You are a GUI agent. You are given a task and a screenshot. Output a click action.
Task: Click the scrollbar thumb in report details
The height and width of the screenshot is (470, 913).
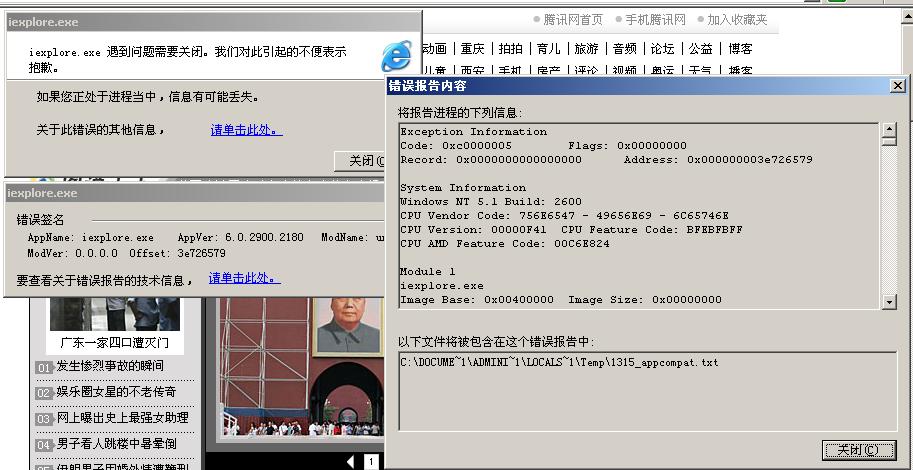pos(889,141)
